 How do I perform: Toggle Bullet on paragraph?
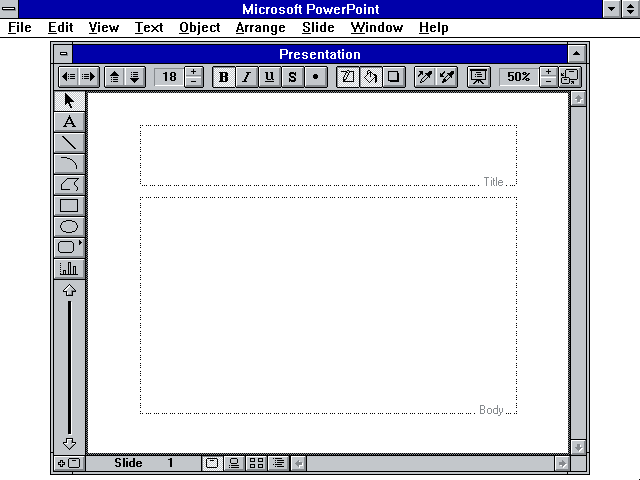click(x=316, y=77)
